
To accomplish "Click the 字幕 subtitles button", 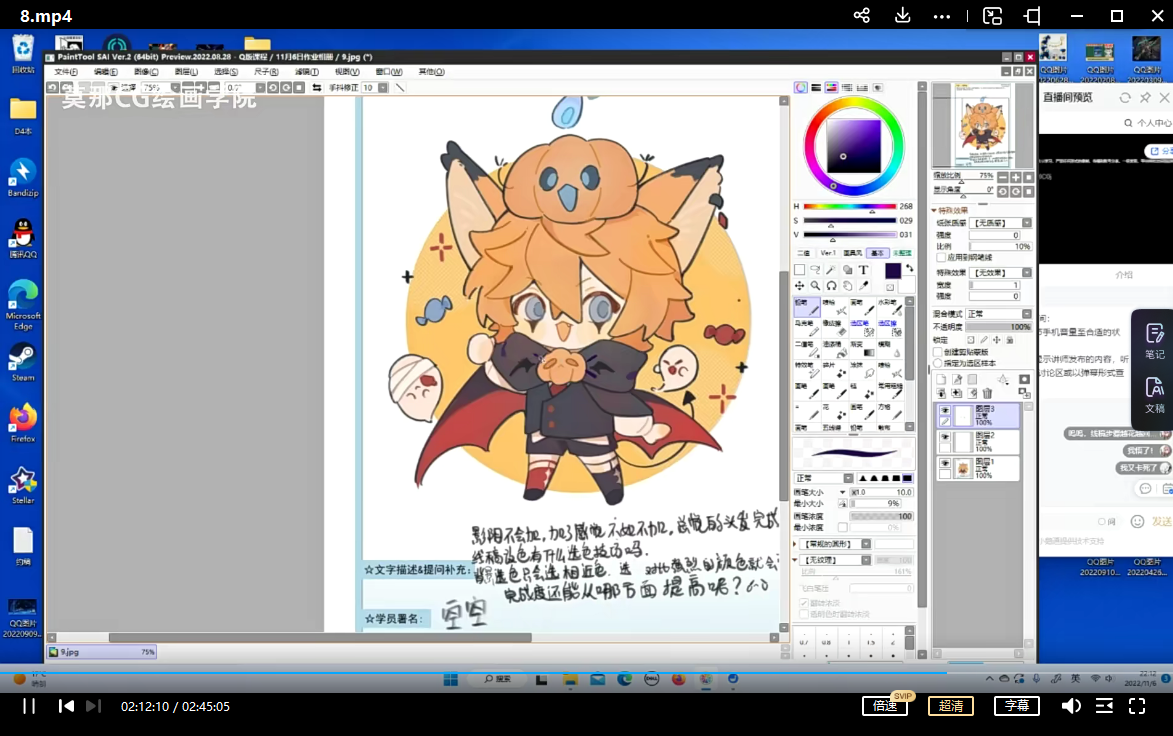I will (1017, 706).
